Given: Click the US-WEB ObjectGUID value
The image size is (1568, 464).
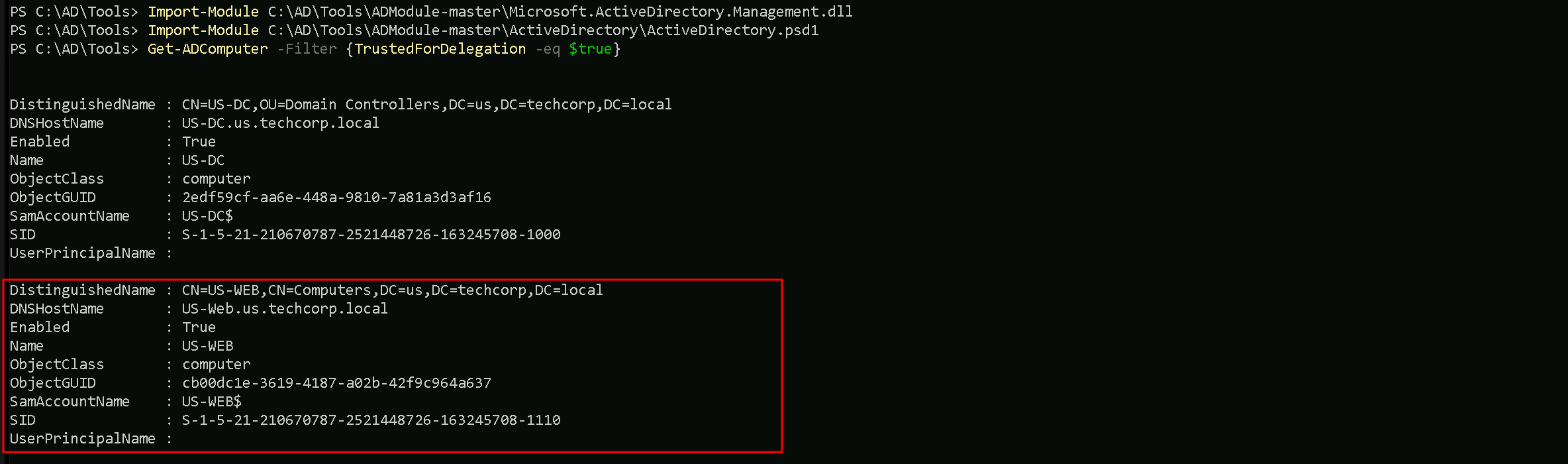Looking at the screenshot, I should pyautogui.click(x=336, y=383).
